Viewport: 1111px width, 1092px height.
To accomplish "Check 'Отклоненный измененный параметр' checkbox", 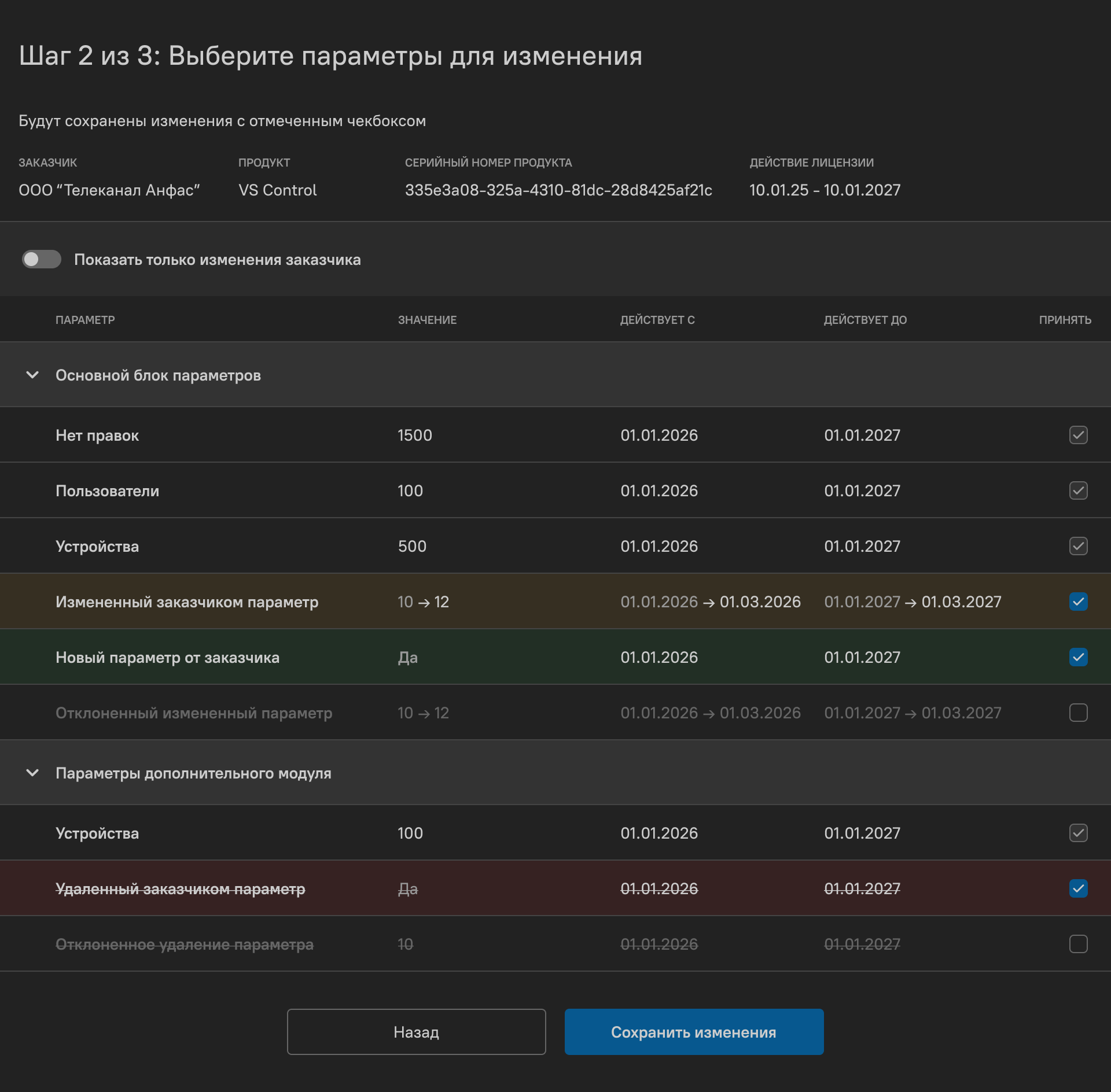I will [x=1078, y=713].
